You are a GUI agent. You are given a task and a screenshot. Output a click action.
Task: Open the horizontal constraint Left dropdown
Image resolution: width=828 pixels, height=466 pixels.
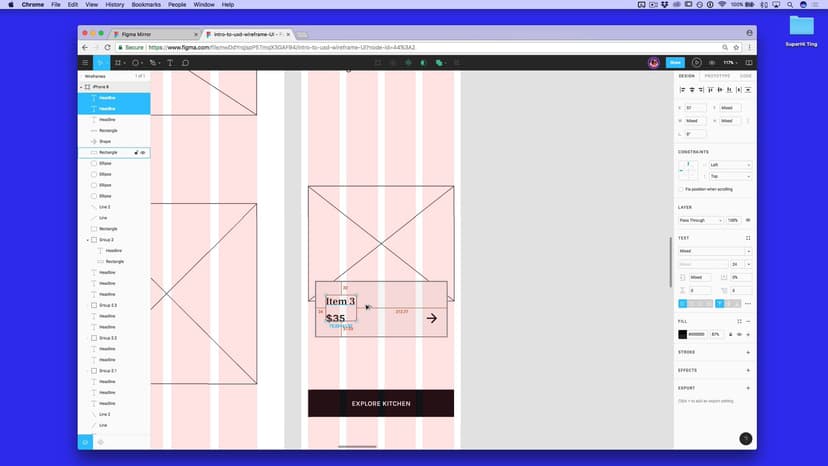[x=729, y=164]
